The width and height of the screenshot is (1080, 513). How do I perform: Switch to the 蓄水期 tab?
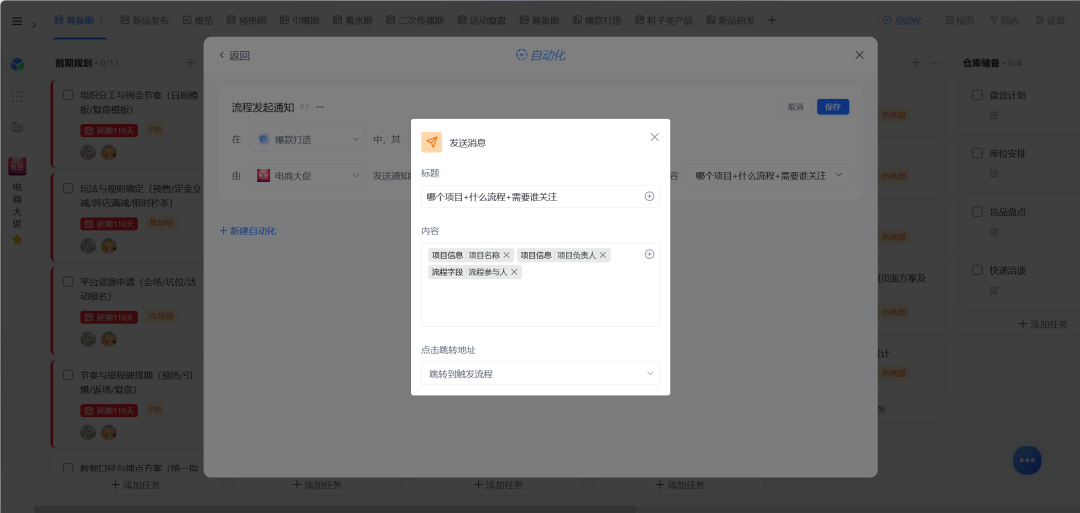353,21
